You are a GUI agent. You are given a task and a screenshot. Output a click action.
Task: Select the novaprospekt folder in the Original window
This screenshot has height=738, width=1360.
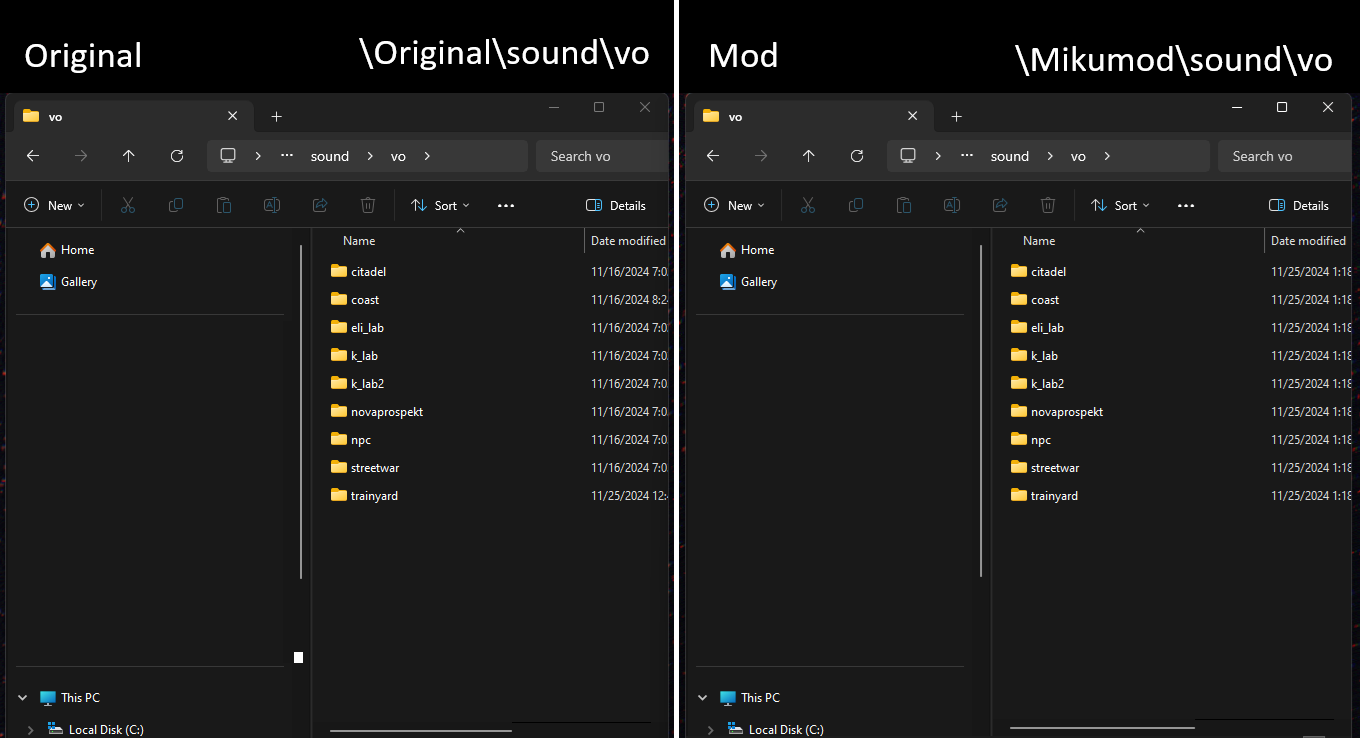click(387, 412)
